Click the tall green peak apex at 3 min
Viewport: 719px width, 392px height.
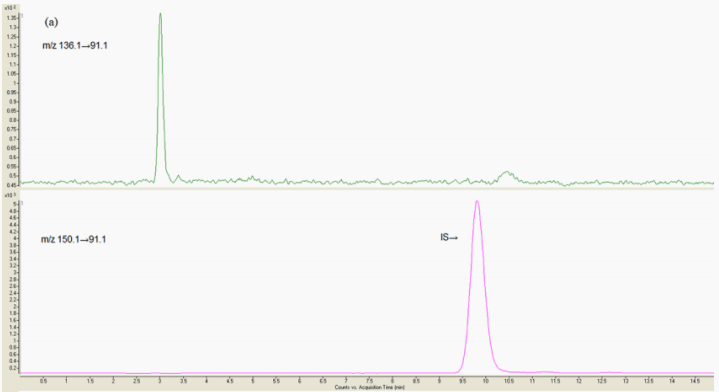point(160,14)
